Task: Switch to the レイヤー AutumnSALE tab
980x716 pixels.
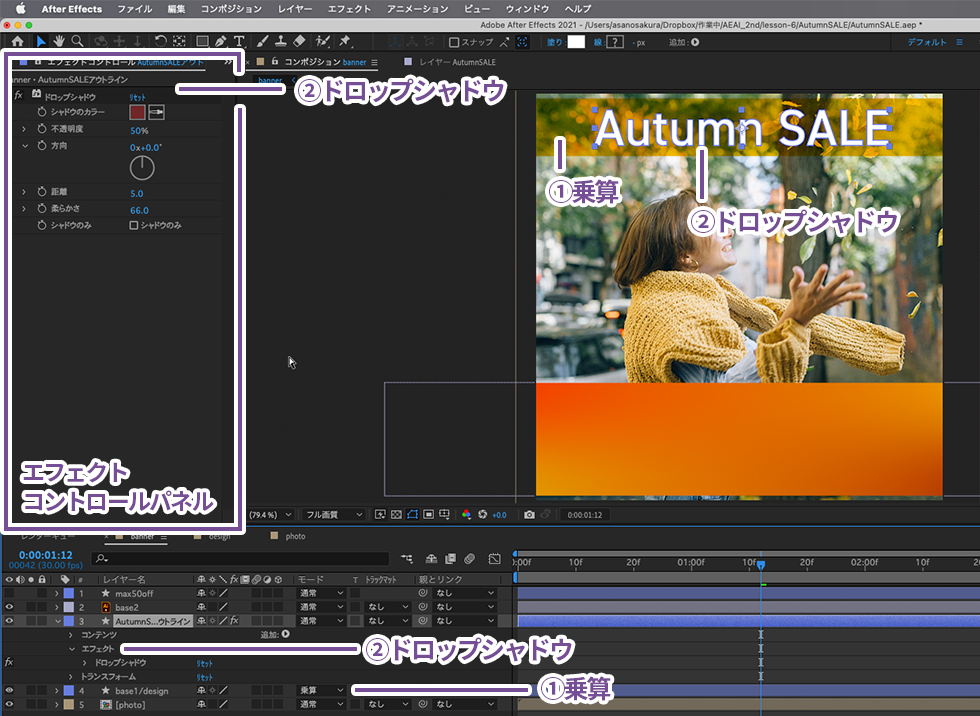Action: pos(458,62)
